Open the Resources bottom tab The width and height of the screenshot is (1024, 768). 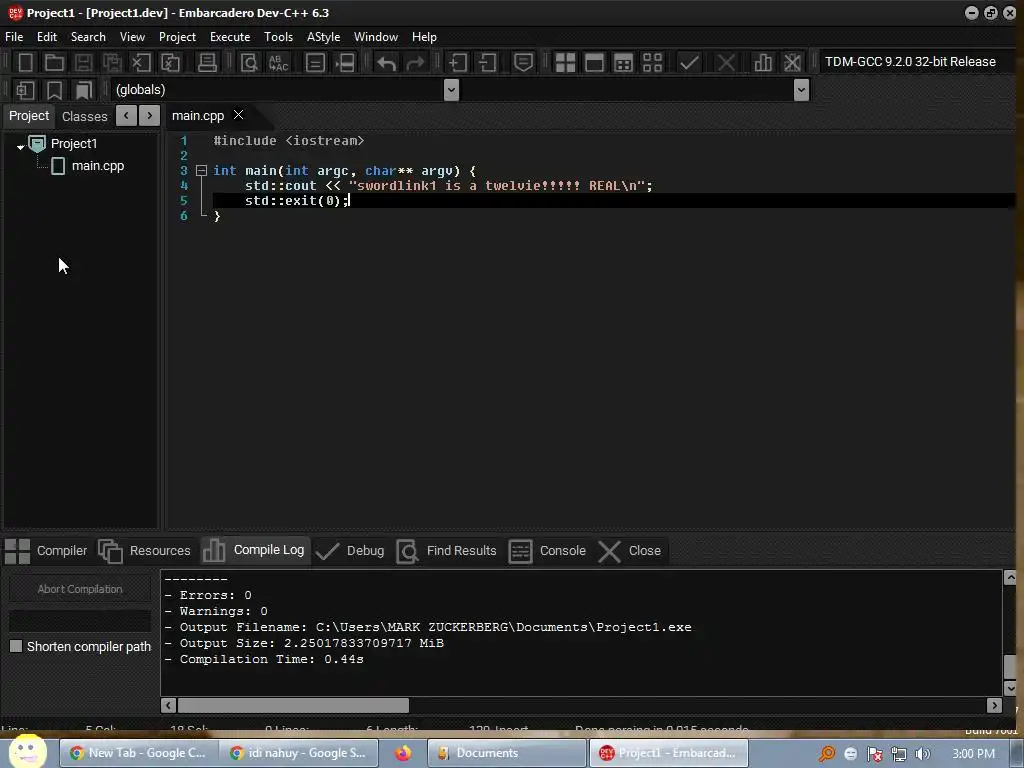tap(144, 551)
